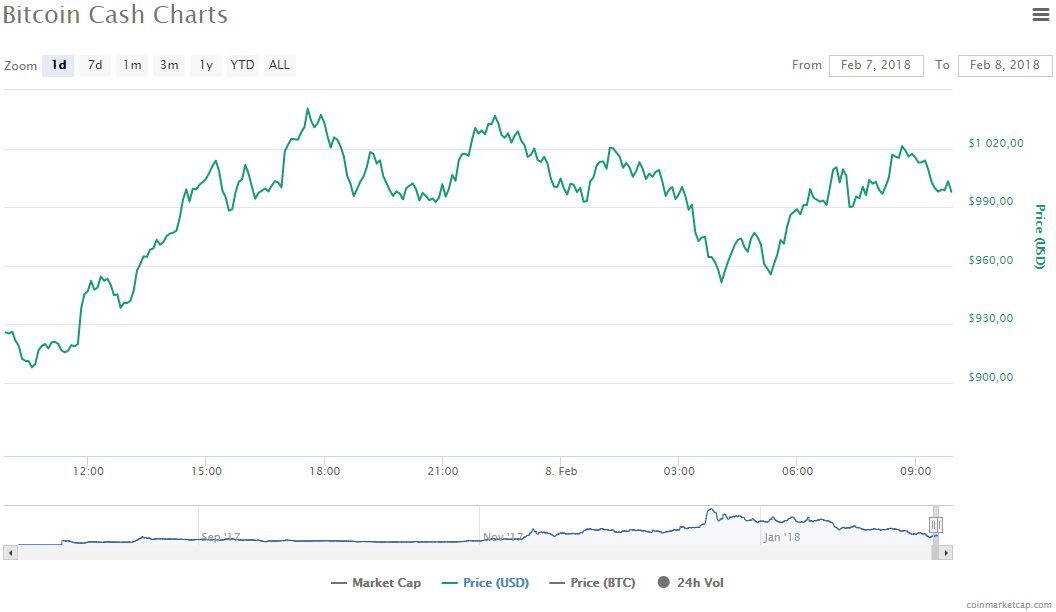The height and width of the screenshot is (612, 1056).
Task: Select the ALL zoom range
Action: point(279,65)
